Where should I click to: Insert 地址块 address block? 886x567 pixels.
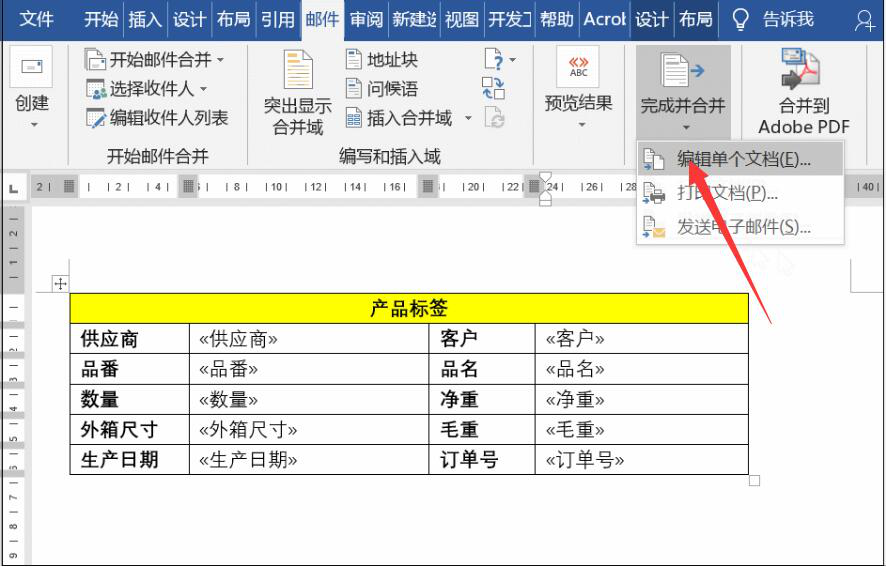click(x=381, y=59)
